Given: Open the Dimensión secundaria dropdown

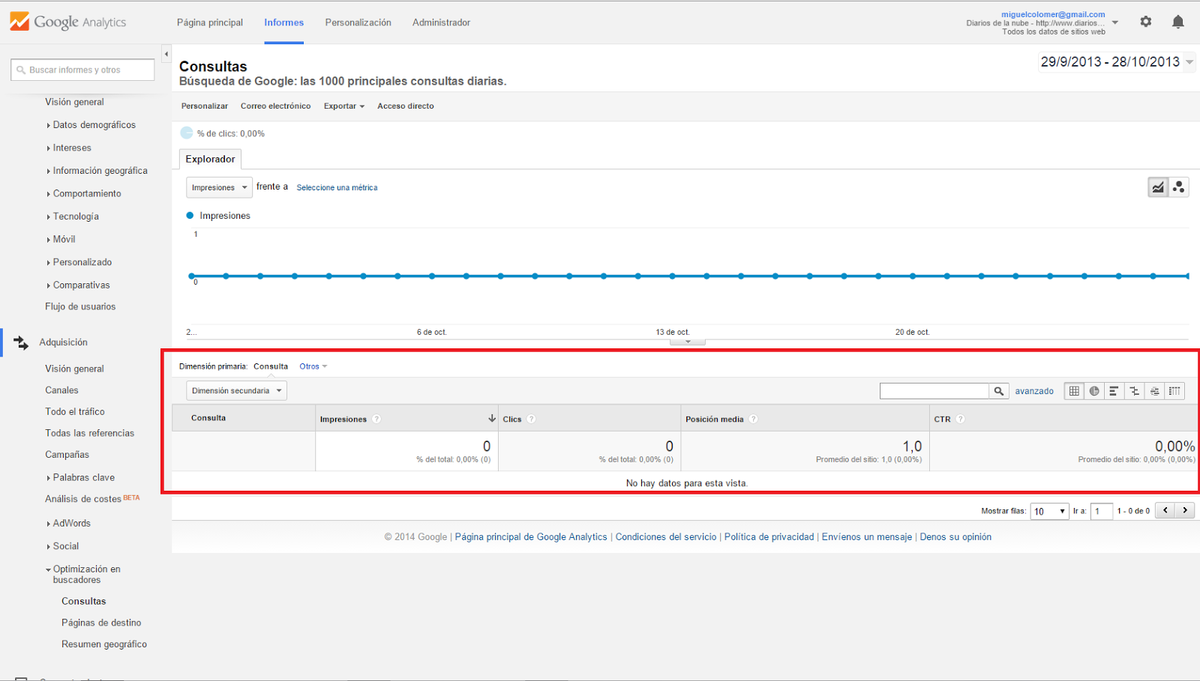Looking at the screenshot, I should [236, 391].
